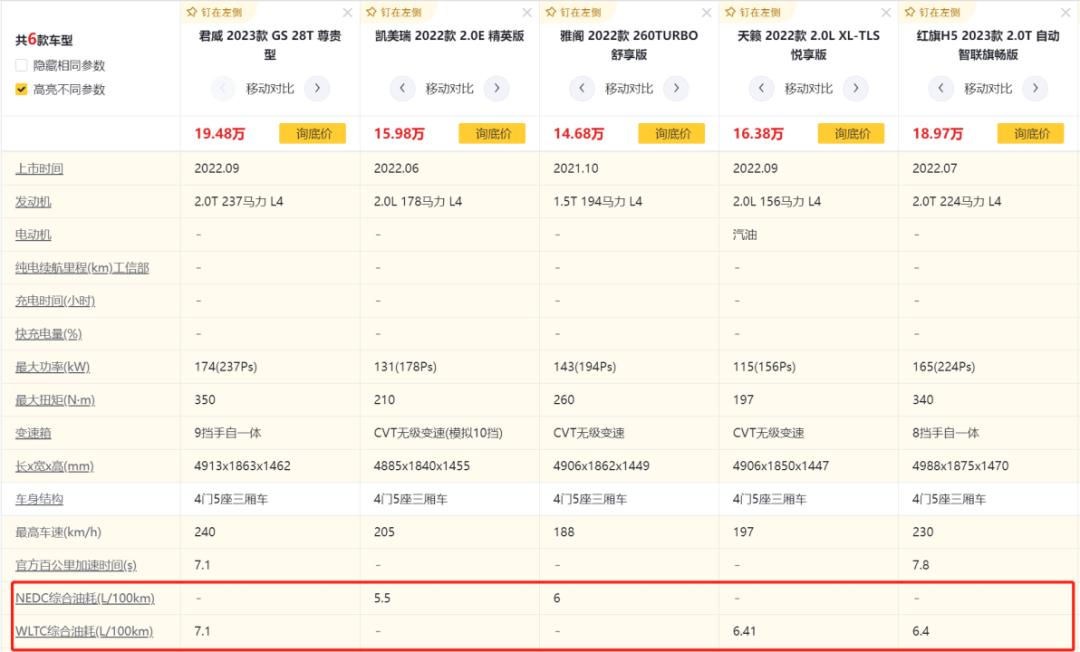This screenshot has height=652, width=1080.
Task: Move 雅阁 column right with arrow
Action: [x=676, y=88]
